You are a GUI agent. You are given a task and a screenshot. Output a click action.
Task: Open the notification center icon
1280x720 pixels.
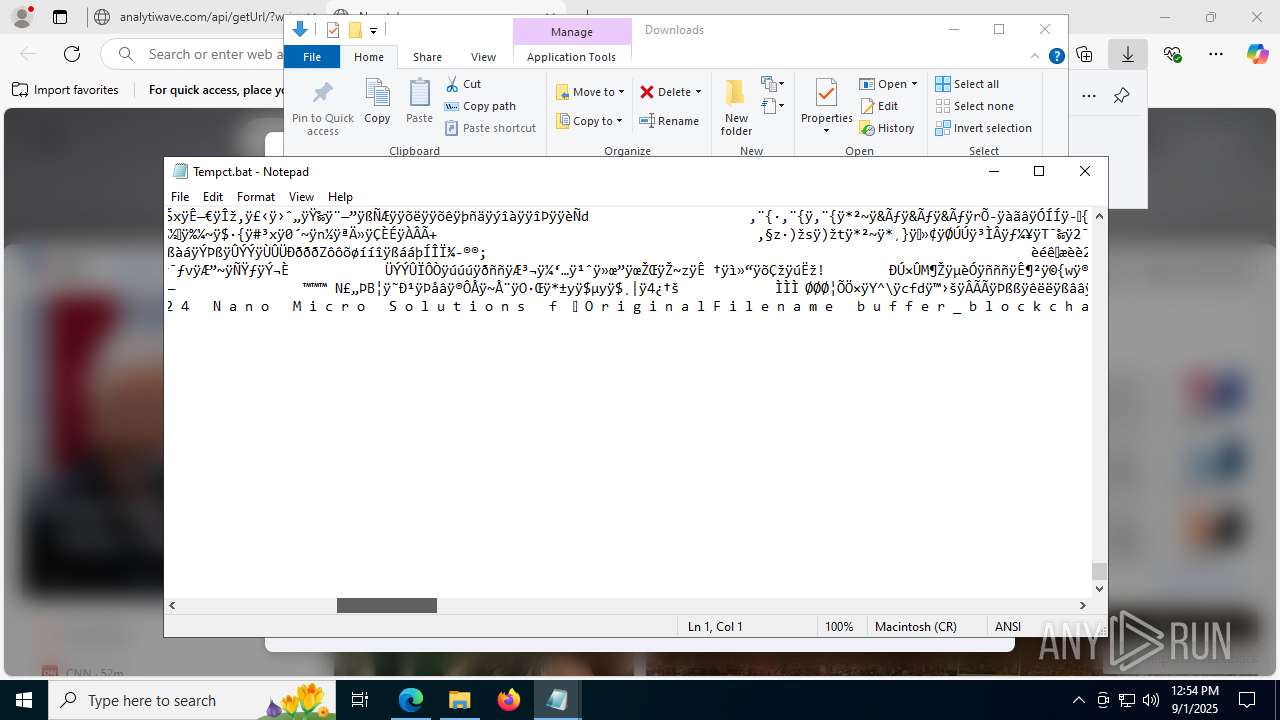pyautogui.click(x=1247, y=700)
